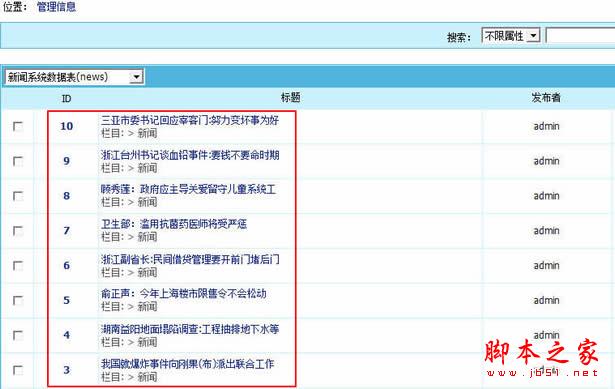Click ID number 8

(66, 196)
